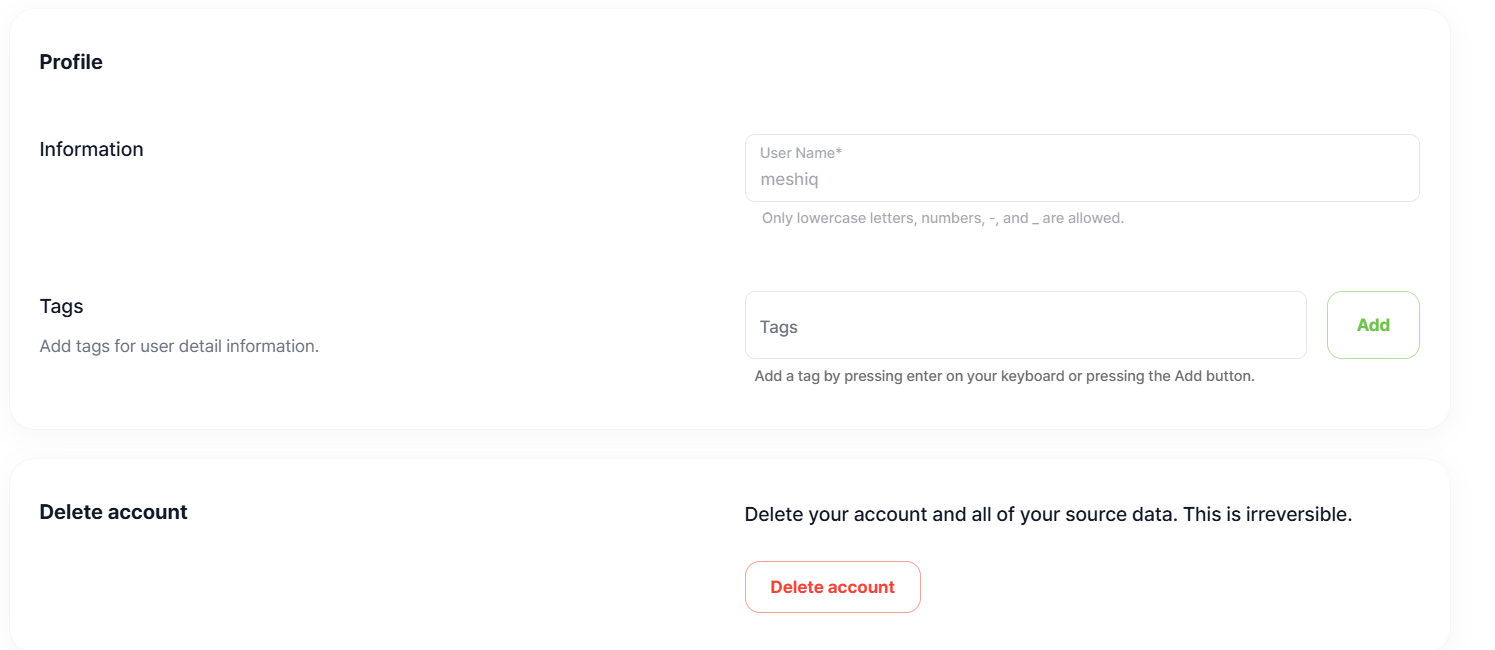Select the lowercase letters hint text
1495x650 pixels.
[x=940, y=217]
